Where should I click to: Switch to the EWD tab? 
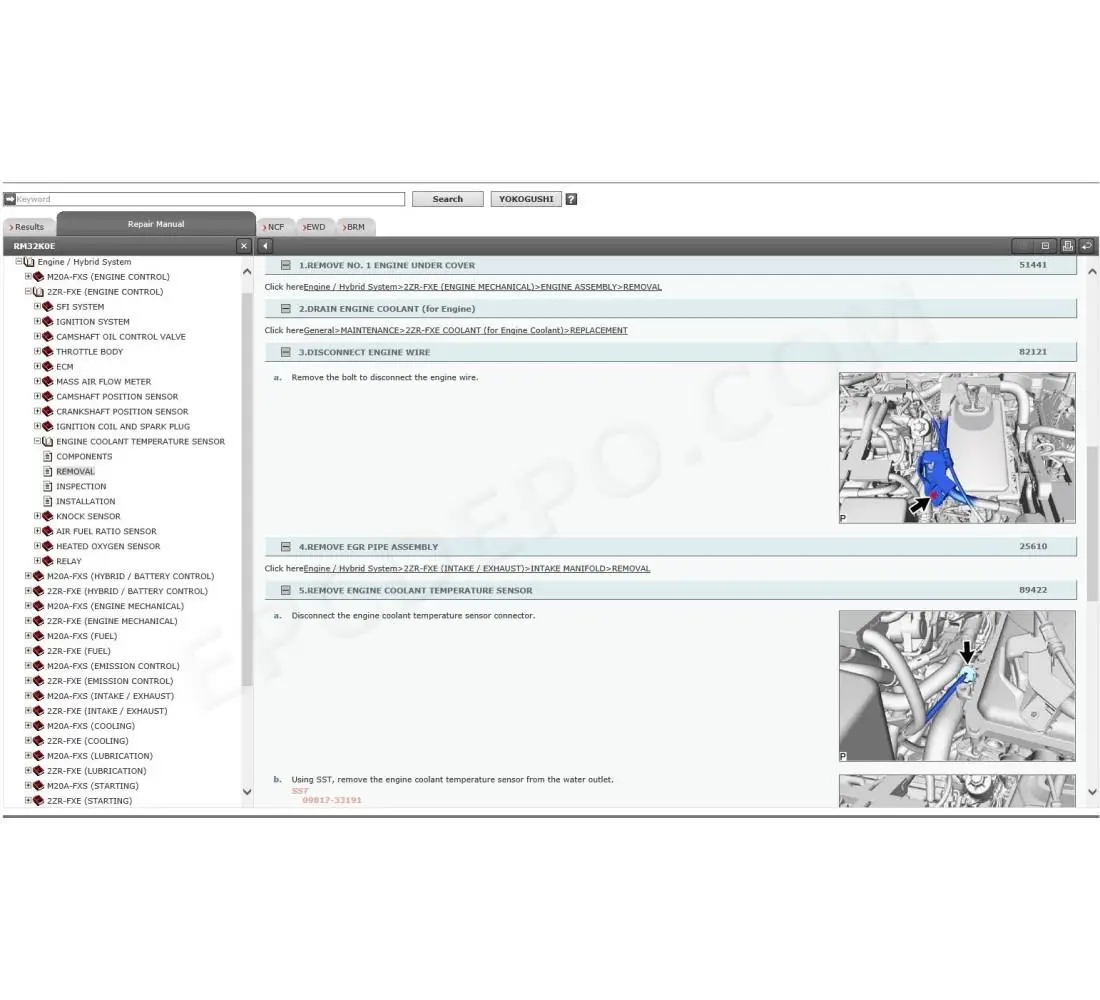click(315, 228)
